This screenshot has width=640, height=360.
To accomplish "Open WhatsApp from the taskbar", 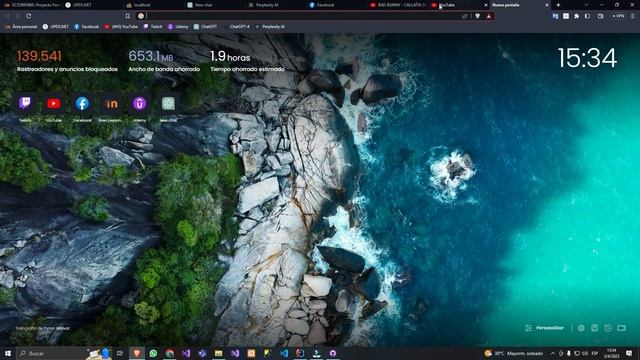I will [153, 353].
